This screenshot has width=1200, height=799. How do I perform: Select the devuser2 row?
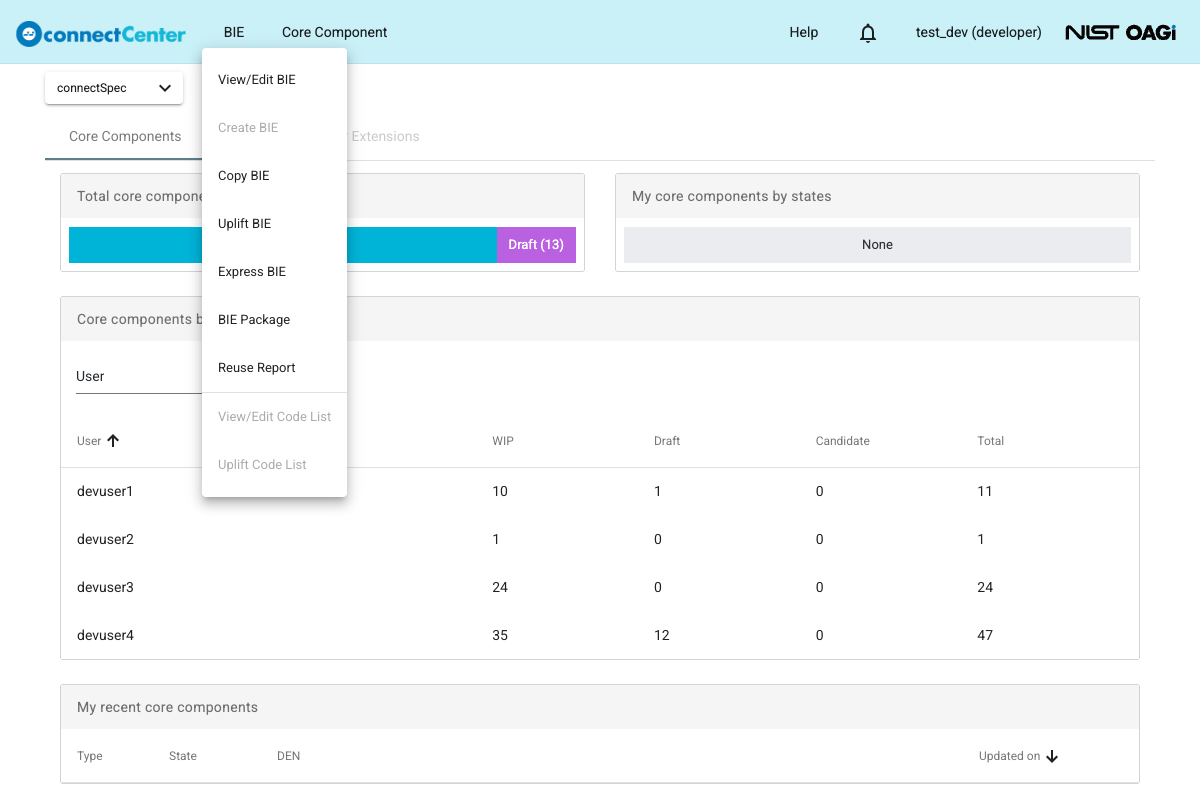tap(600, 539)
